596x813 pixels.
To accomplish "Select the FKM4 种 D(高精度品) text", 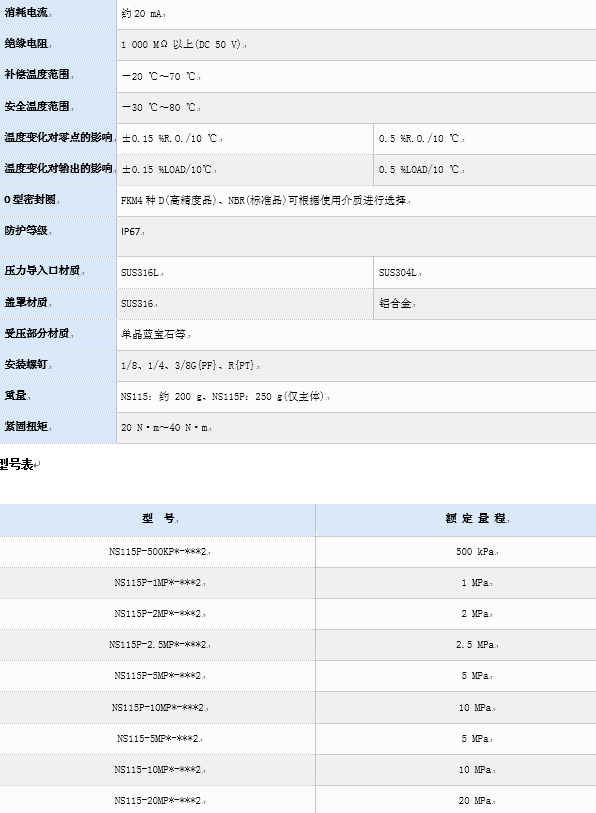I will 168,200.
